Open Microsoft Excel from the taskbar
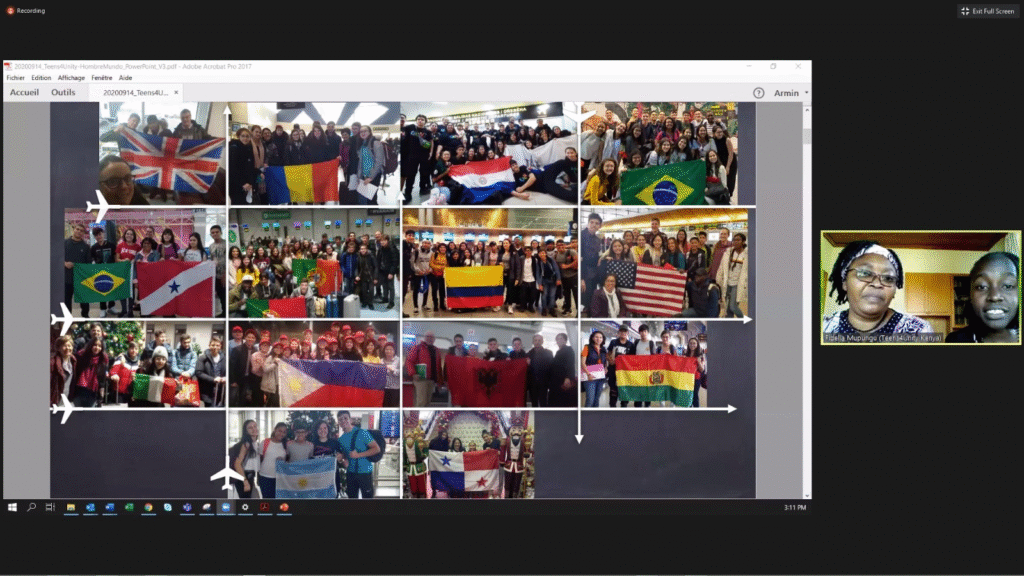1024x576 pixels. point(128,509)
